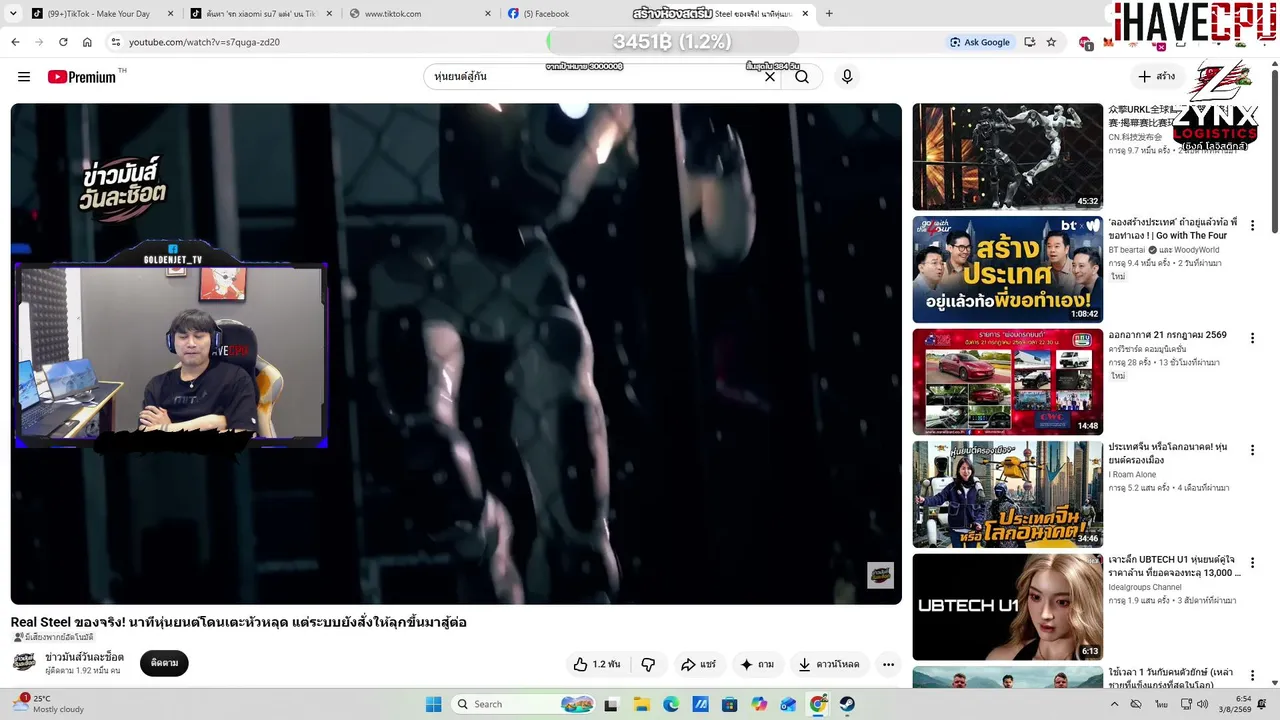Click the Ask Google lens button
1280x720 pixels.
pyautogui.click(x=979, y=42)
